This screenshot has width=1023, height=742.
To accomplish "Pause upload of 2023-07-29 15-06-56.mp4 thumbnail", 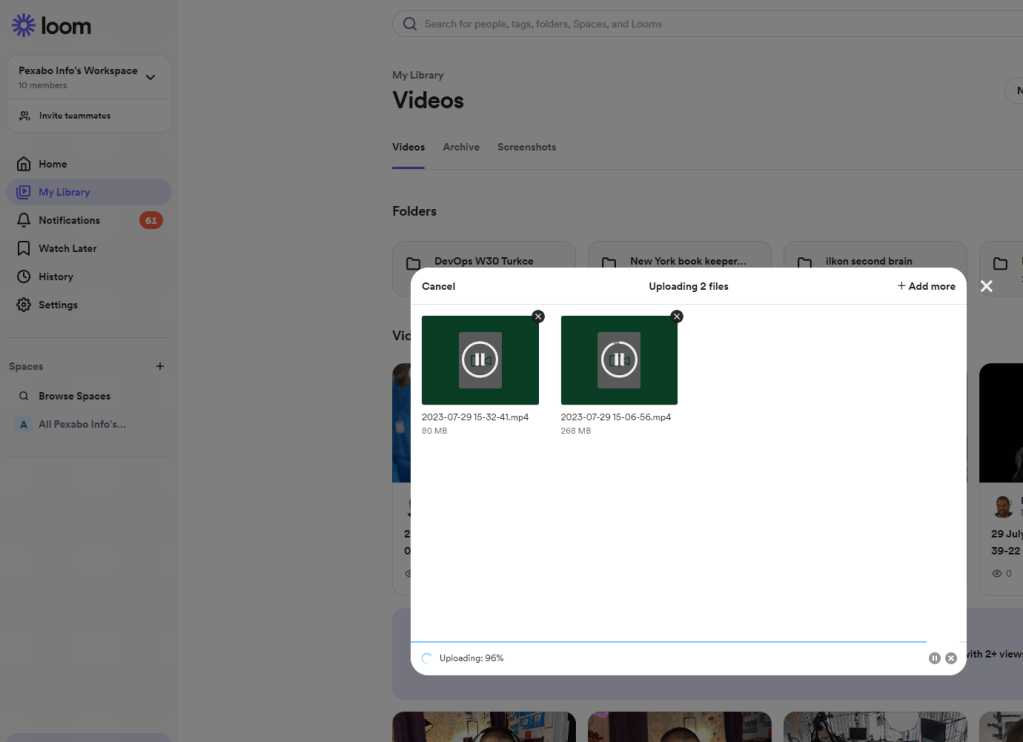I will click(619, 360).
